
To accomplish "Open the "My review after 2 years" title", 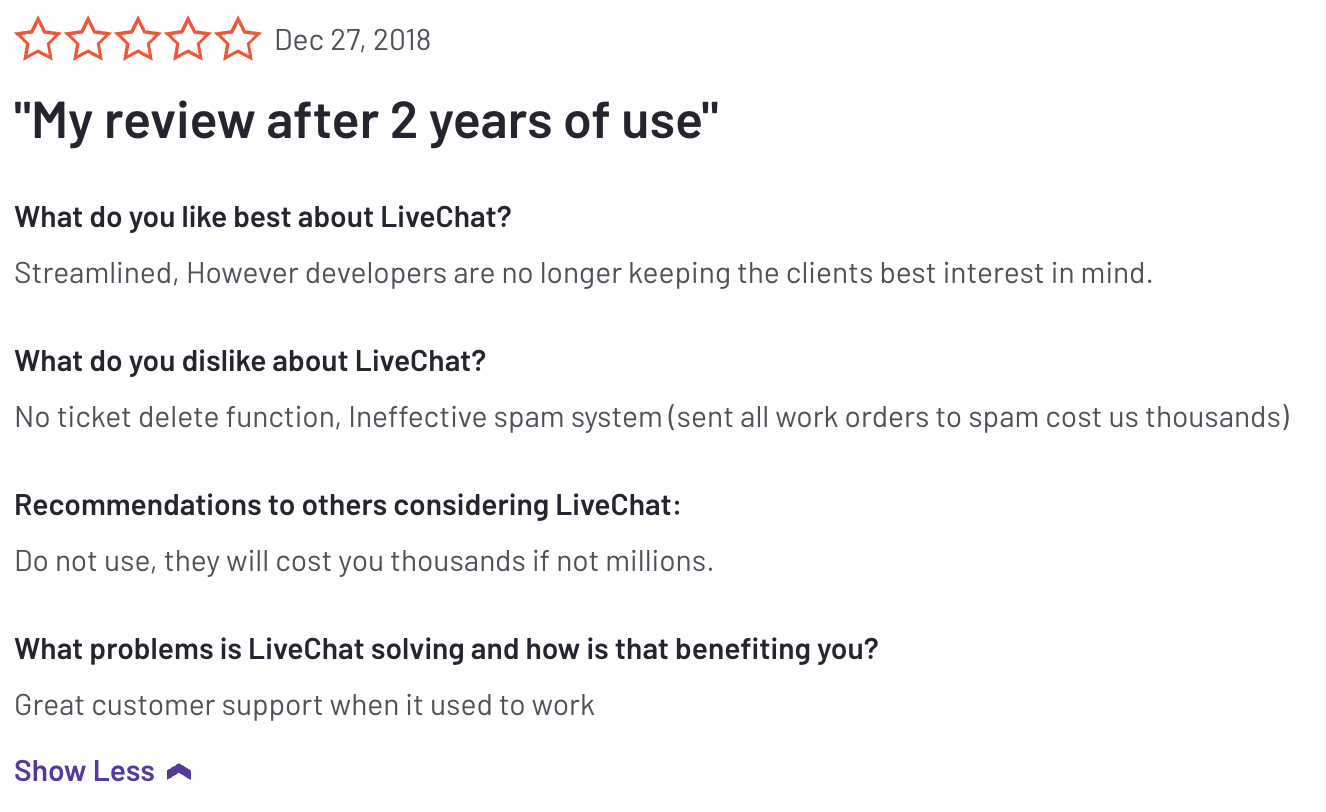I will pos(366,121).
